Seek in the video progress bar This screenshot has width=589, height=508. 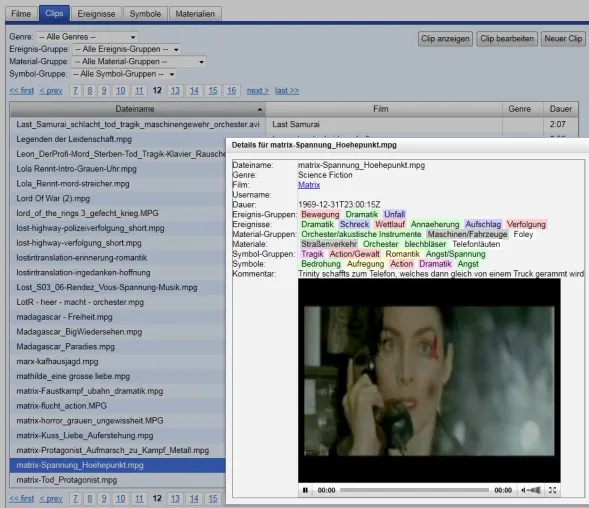(x=414, y=490)
